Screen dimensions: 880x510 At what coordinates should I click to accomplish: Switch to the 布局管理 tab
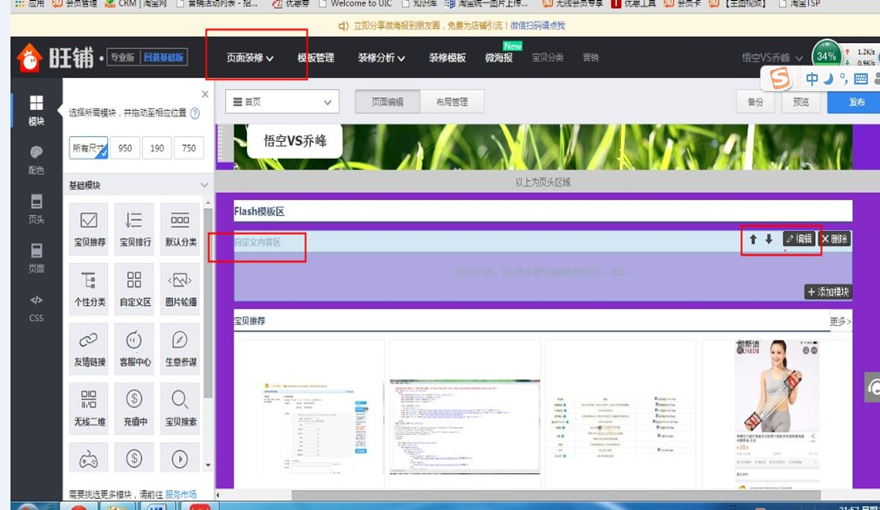452,102
